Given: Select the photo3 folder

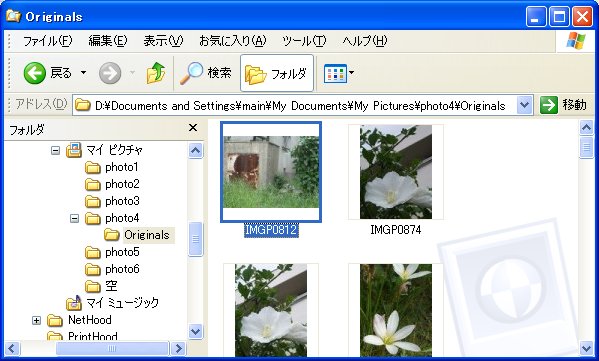Looking at the screenshot, I should point(112,201).
